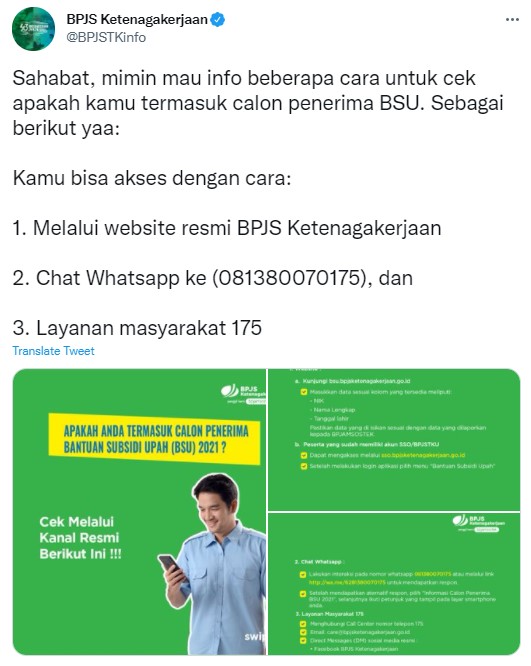
Task: Click the yellow BSU 2021 question banner
Action: [154, 439]
